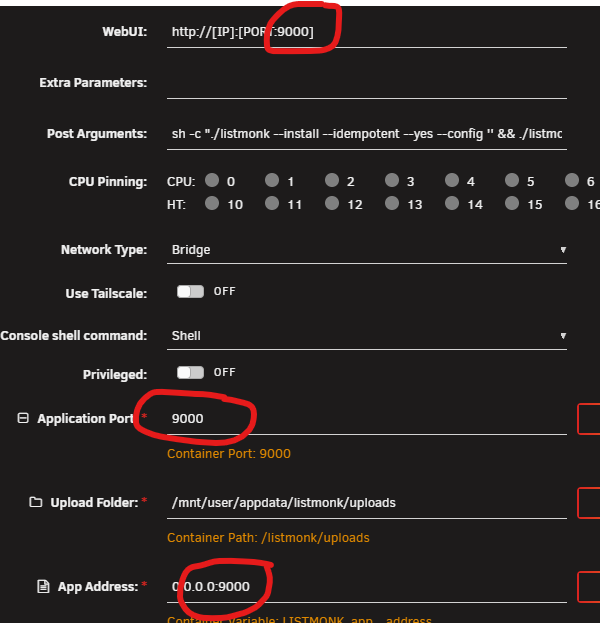Screen dimensions: 600x623
Task: Click the Upload Folder icon
Action: point(36,502)
